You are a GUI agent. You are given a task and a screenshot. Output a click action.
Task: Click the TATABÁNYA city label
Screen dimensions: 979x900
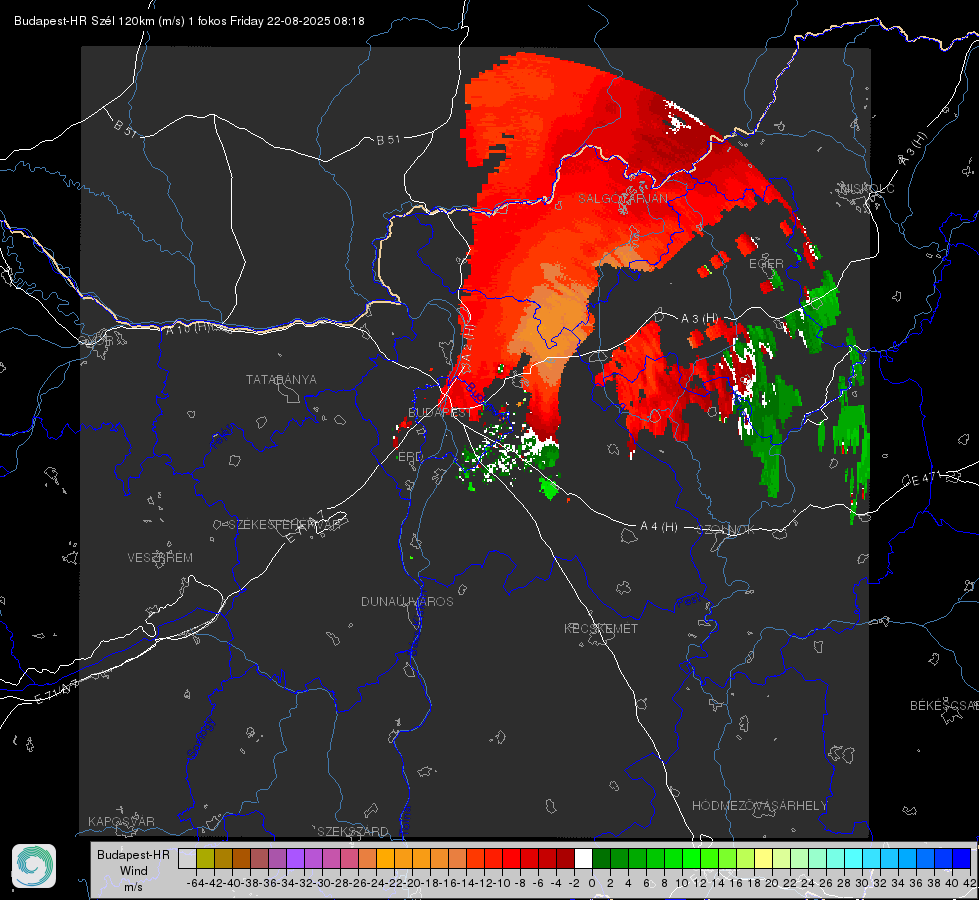click(281, 380)
